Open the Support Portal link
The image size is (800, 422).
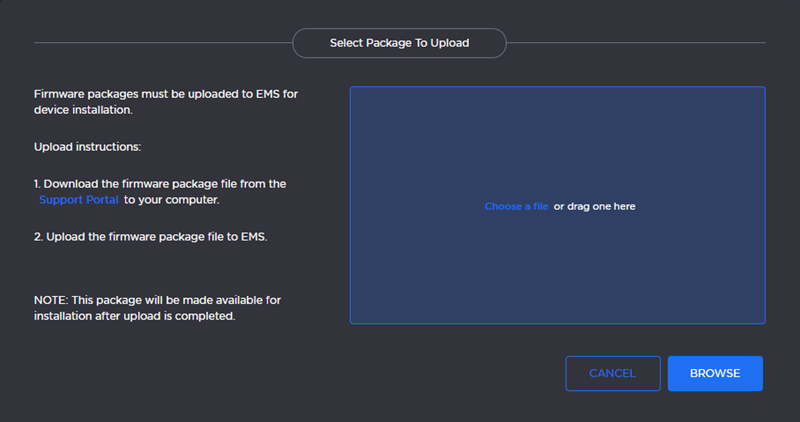tap(78, 200)
